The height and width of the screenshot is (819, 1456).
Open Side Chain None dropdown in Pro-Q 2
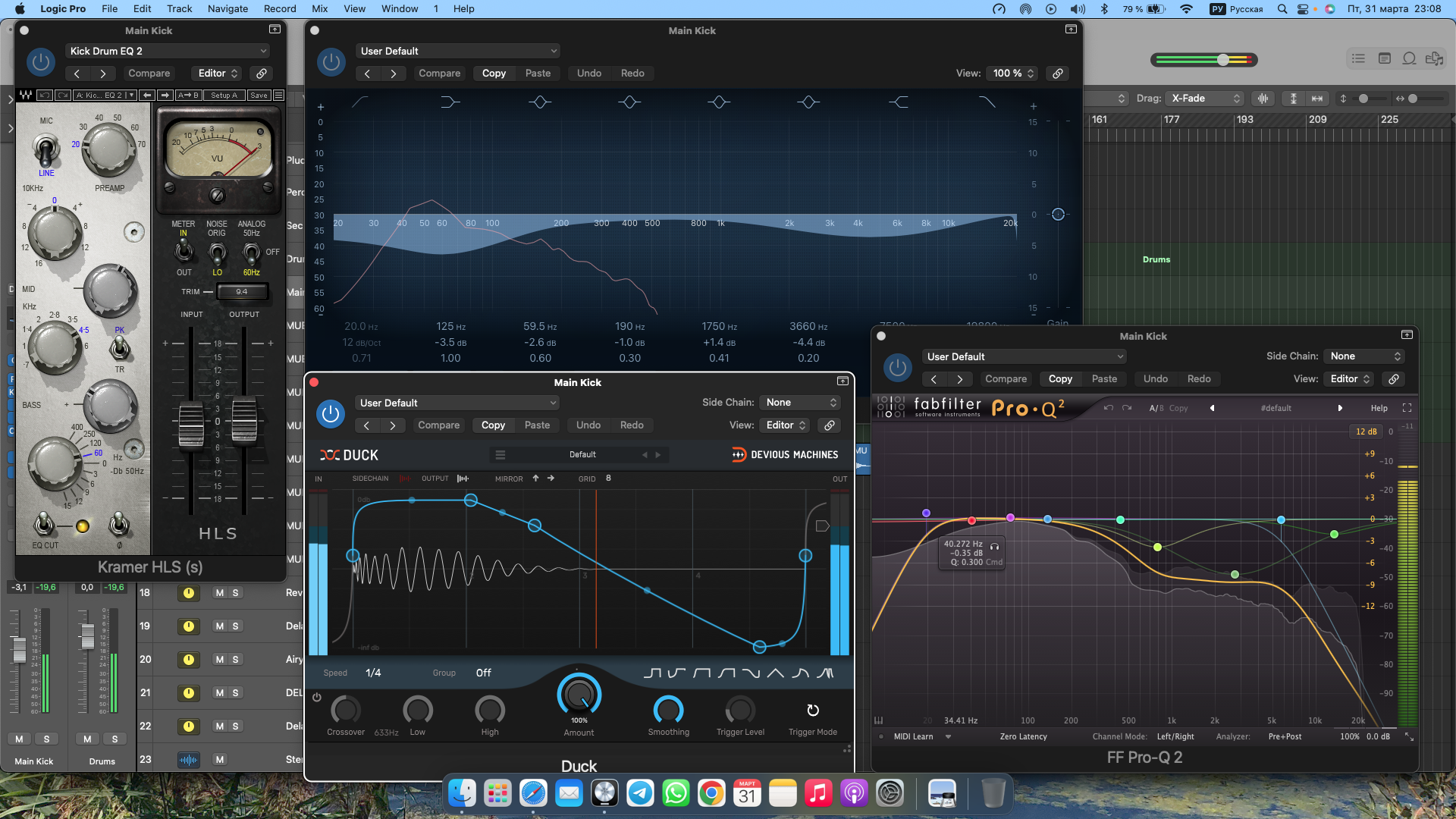pyautogui.click(x=1364, y=356)
